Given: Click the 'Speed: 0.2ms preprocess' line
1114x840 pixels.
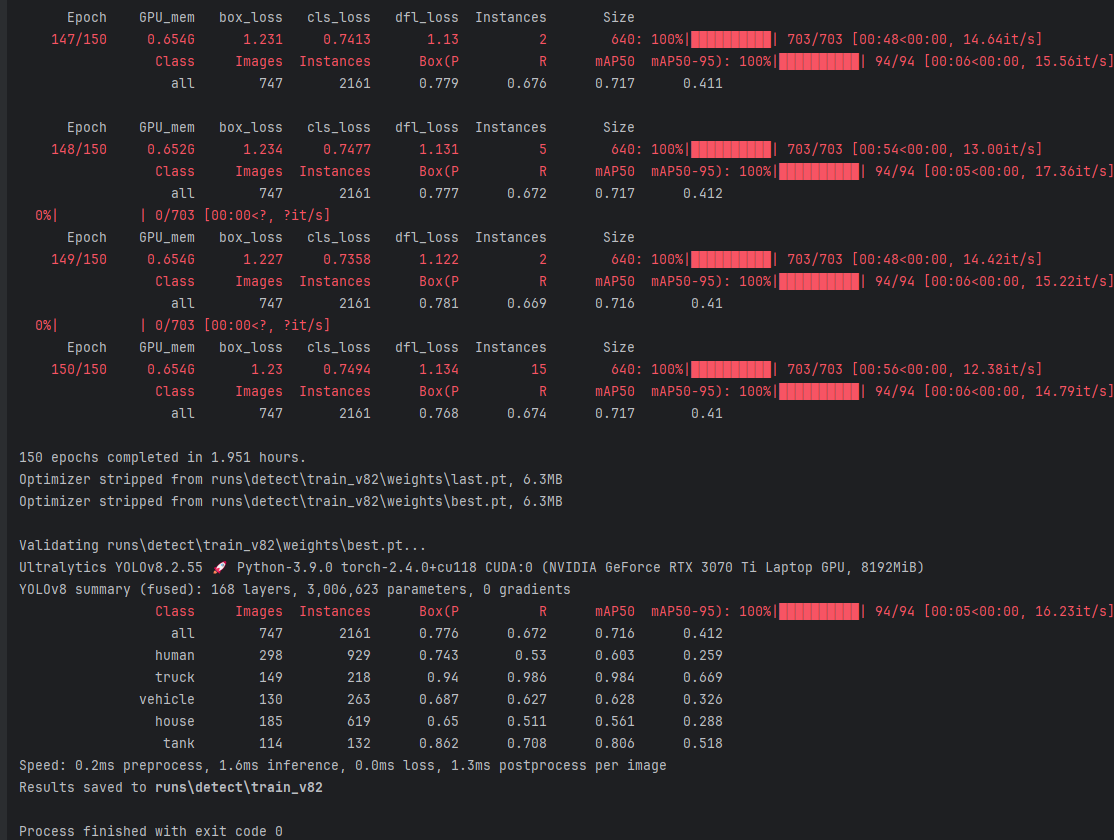Looking at the screenshot, I should (342, 765).
